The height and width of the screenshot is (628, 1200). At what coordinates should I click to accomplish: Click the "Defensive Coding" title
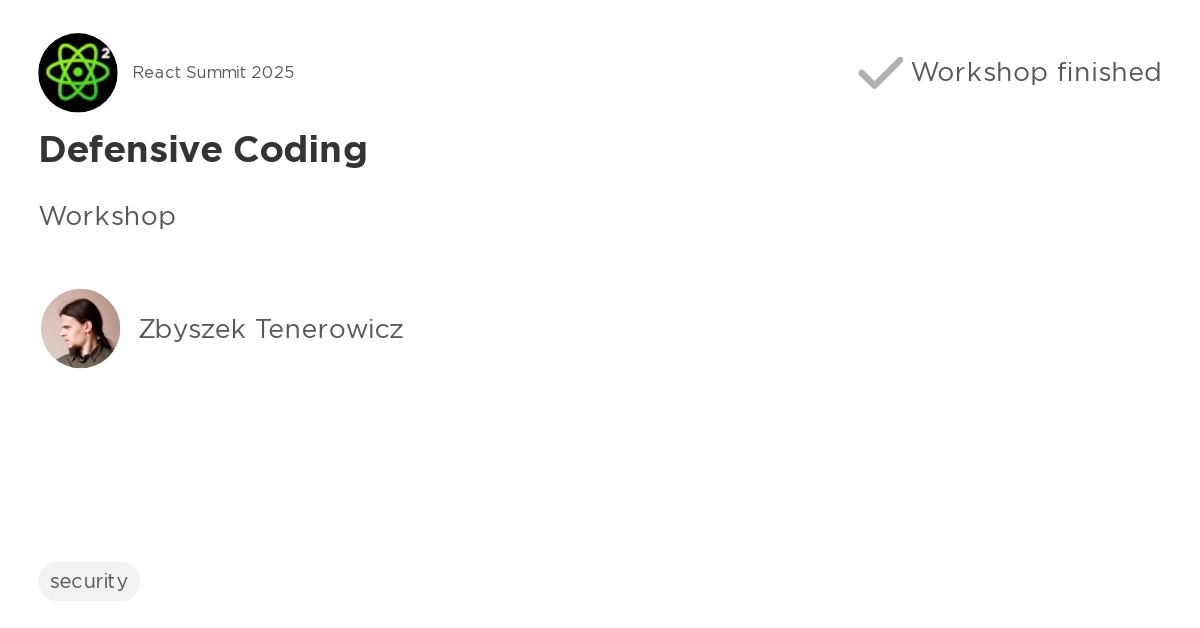pyautogui.click(x=203, y=150)
